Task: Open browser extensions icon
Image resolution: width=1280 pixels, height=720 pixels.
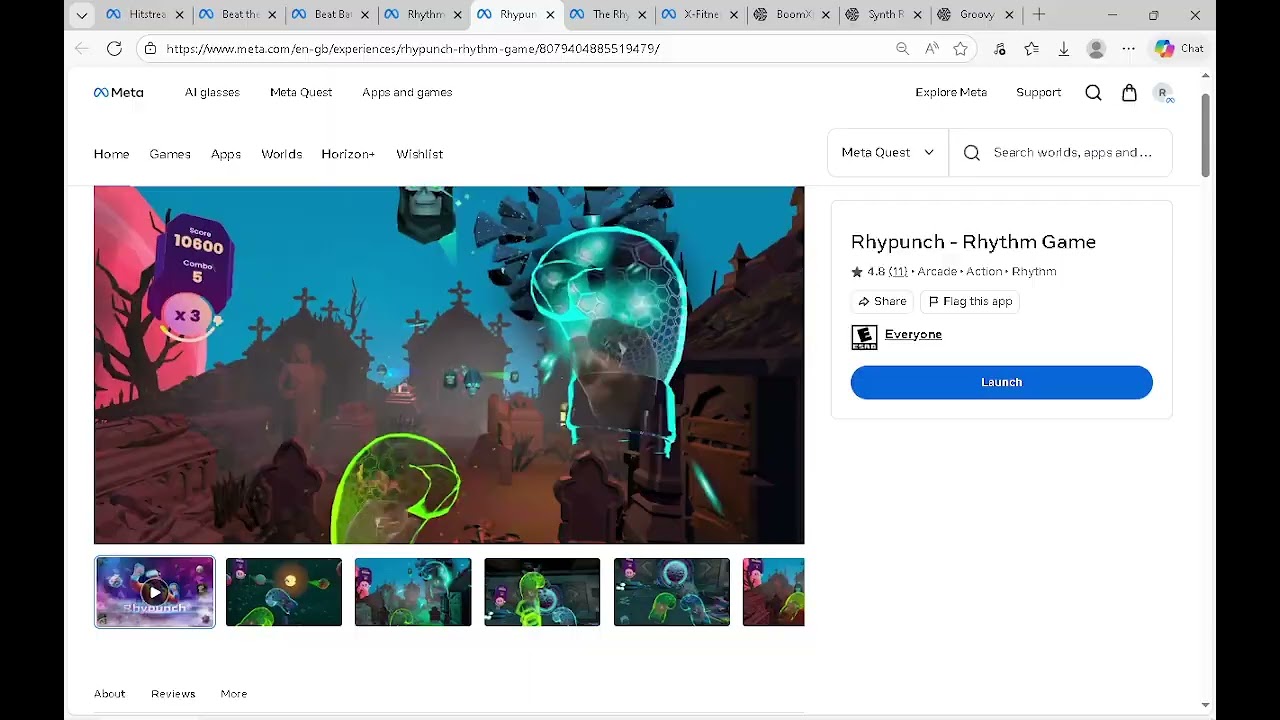Action: 1000,48
